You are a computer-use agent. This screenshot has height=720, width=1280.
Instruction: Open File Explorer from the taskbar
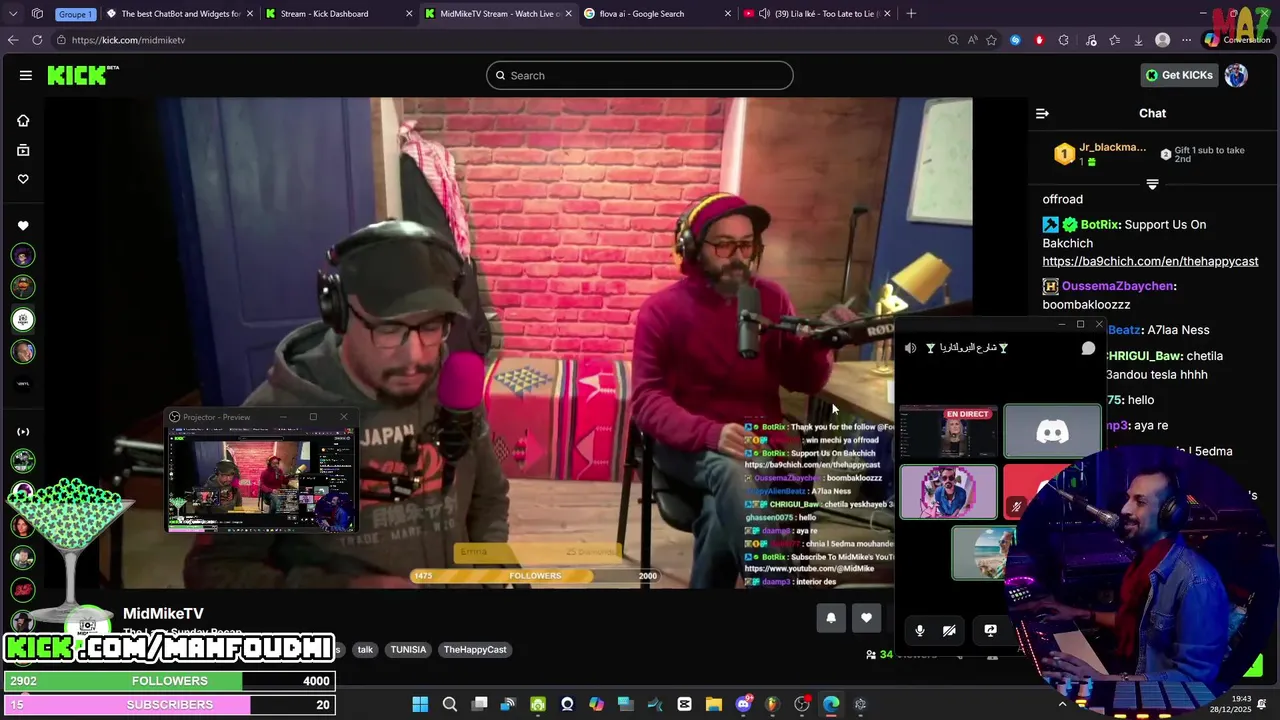click(x=713, y=704)
